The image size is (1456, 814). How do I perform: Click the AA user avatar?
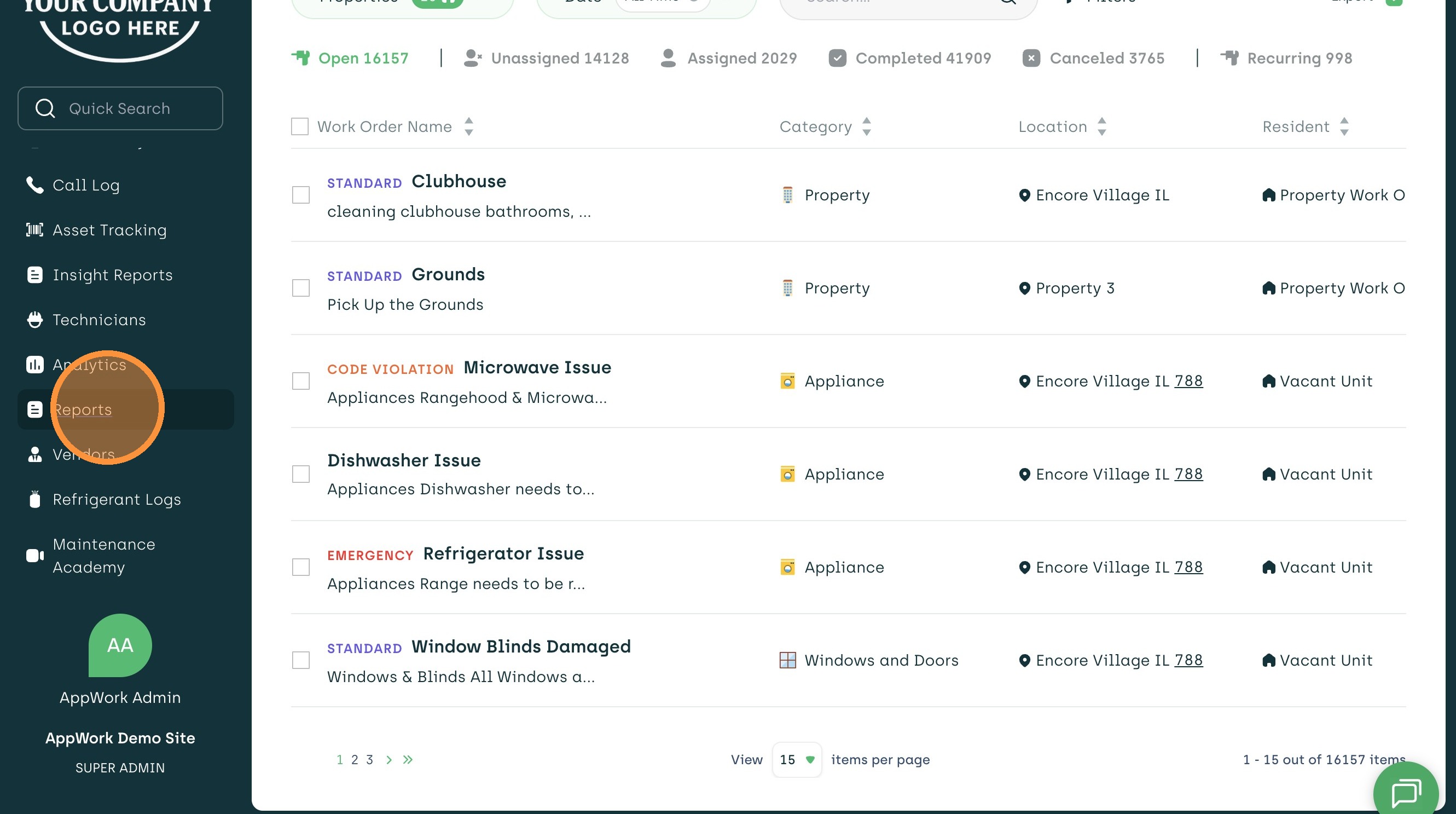120,645
